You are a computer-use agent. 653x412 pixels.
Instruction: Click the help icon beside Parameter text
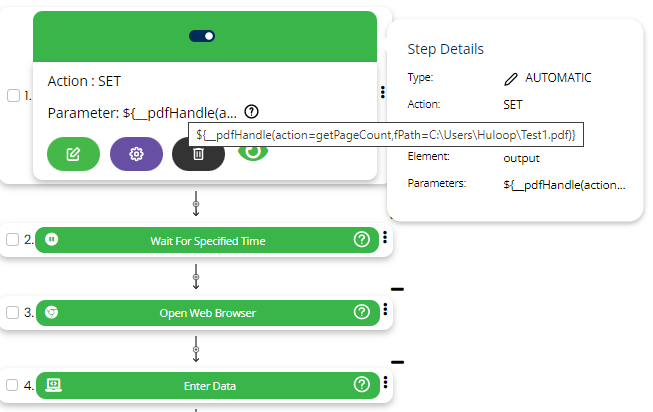tap(252, 112)
